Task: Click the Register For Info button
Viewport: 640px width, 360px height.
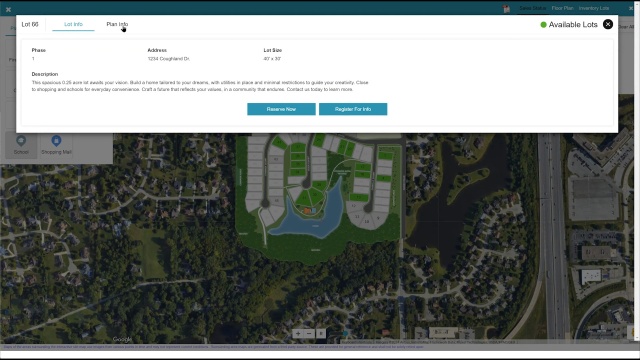Action: (353, 109)
